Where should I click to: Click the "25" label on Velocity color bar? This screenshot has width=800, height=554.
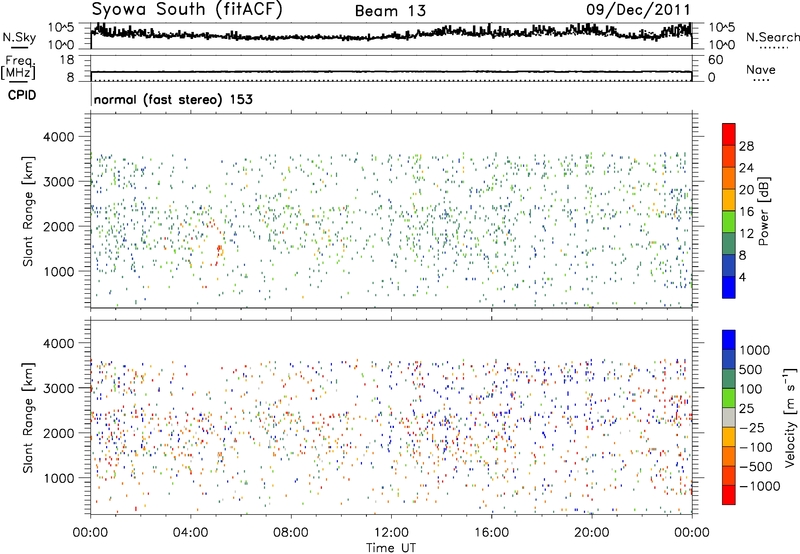click(746, 408)
